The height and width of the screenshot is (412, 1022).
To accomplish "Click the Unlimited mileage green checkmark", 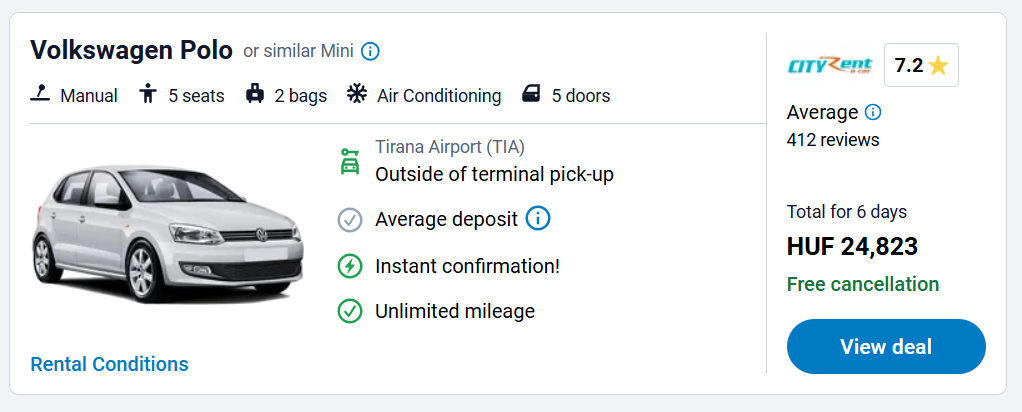I will click(349, 311).
